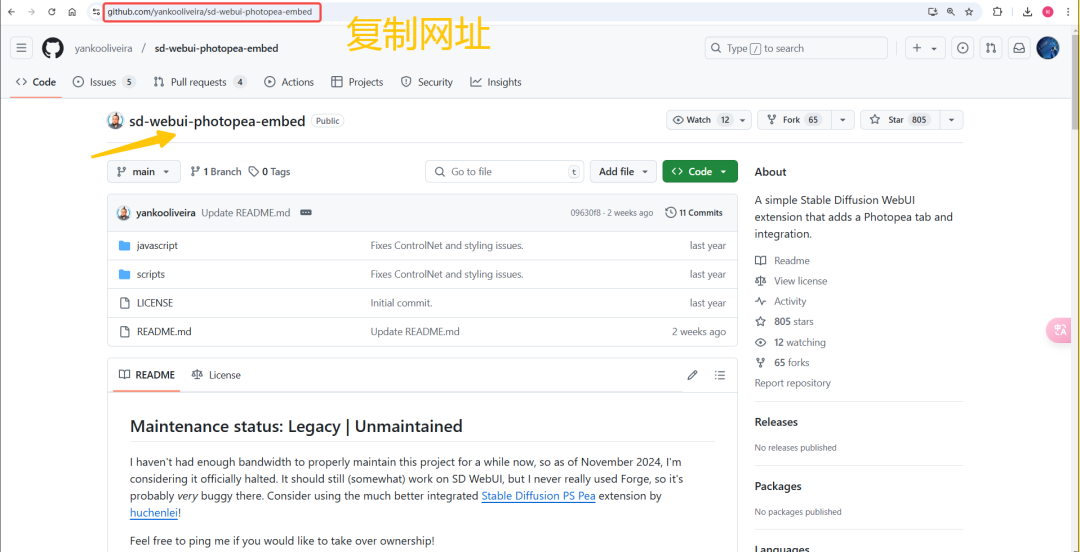Screen dimensions: 1080x552
Task: Open the Projects tab
Action: point(357,82)
